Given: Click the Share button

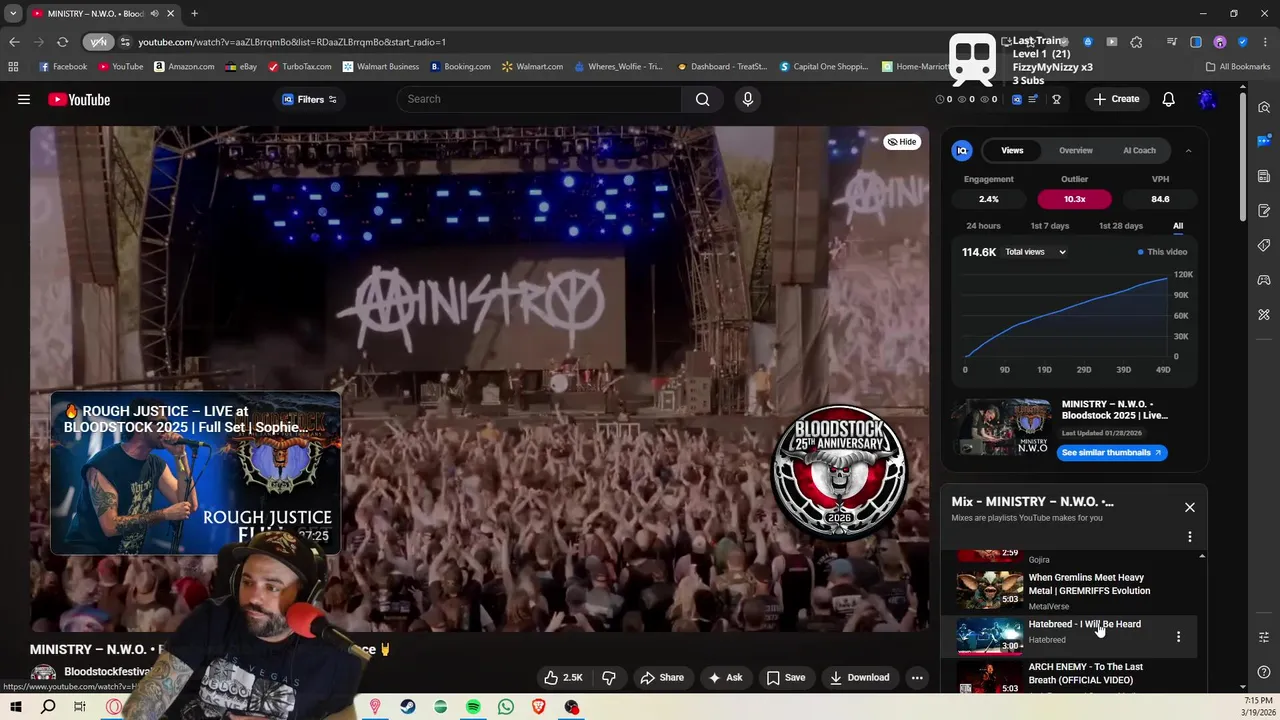Looking at the screenshot, I should pos(662,677).
